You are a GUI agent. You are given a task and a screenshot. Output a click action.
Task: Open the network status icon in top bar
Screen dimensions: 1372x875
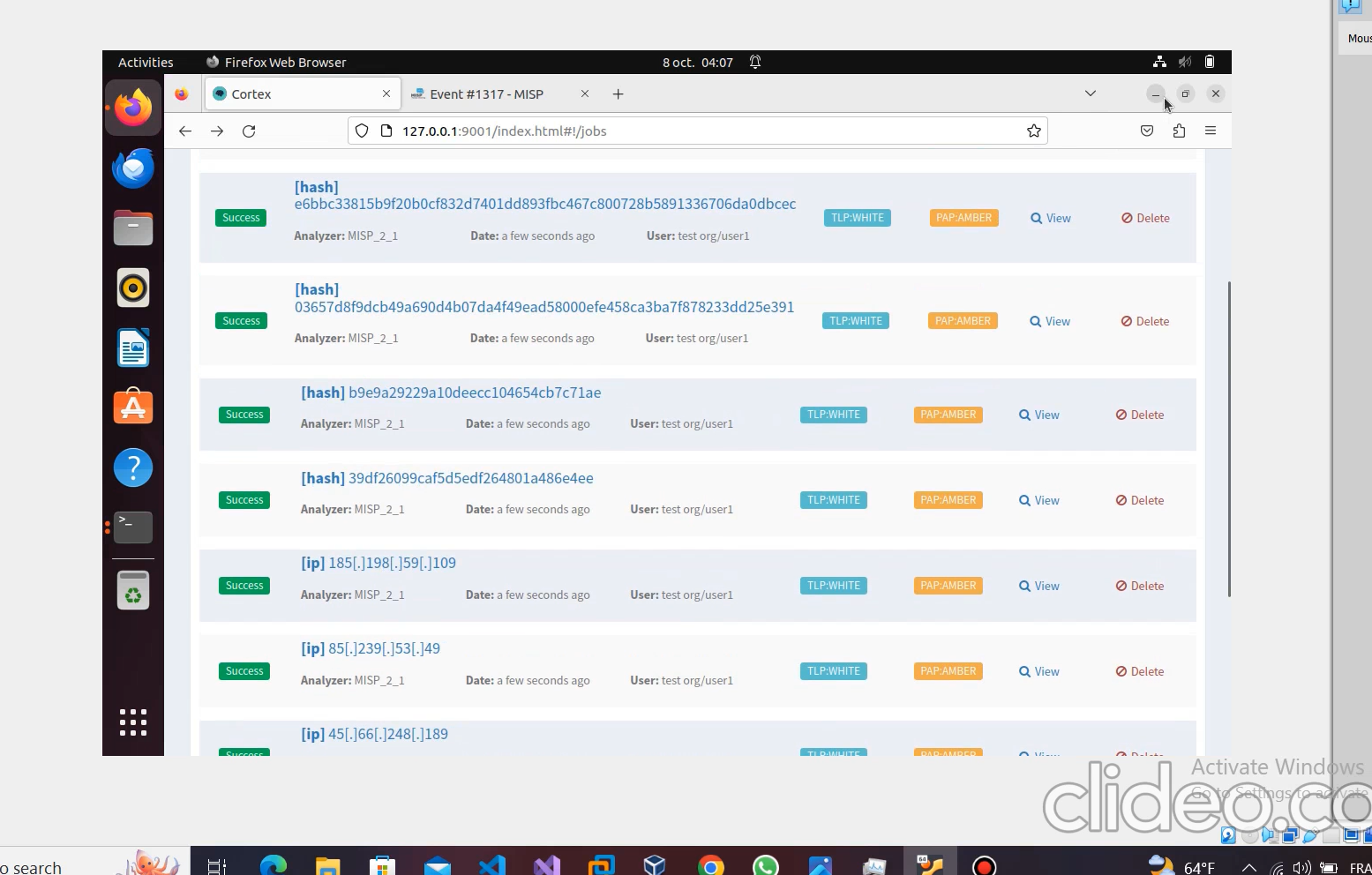click(x=1159, y=62)
